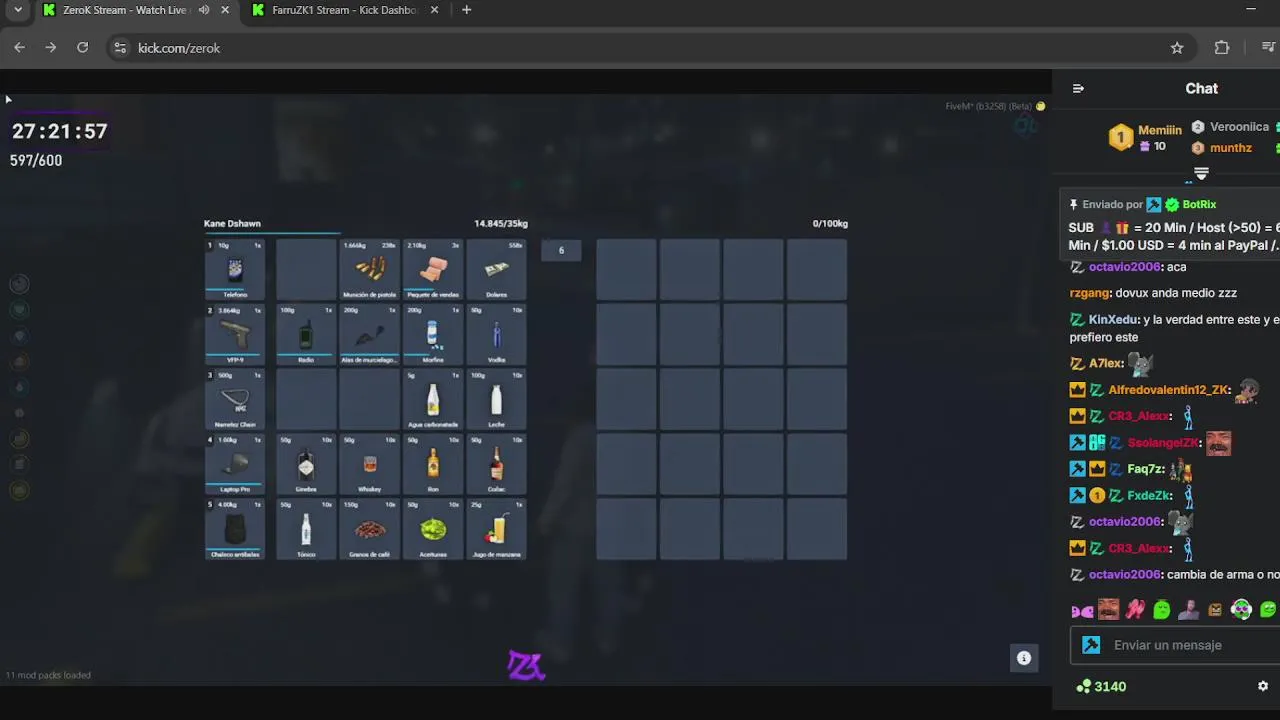This screenshot has height=720, width=1280.
Task: Open a new browser tab
Action: [x=466, y=10]
